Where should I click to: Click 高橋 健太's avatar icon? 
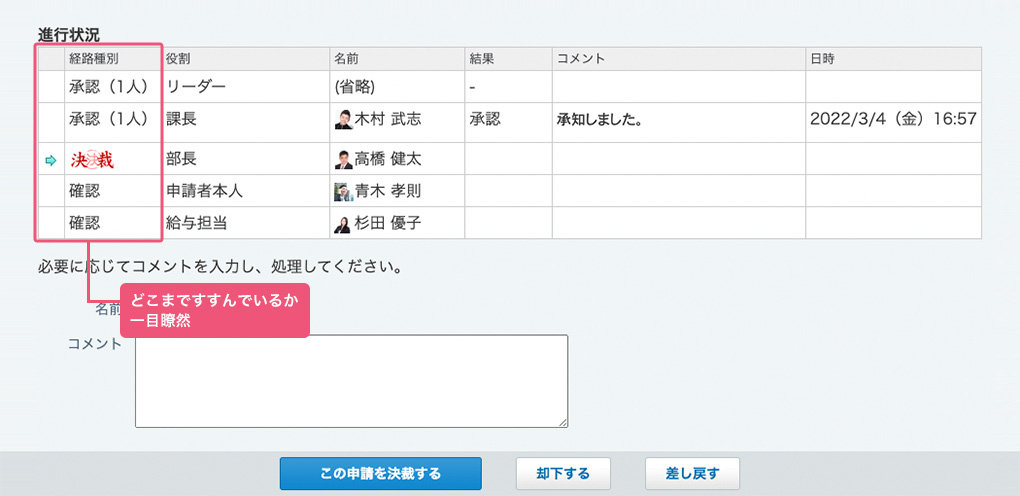[x=343, y=159]
